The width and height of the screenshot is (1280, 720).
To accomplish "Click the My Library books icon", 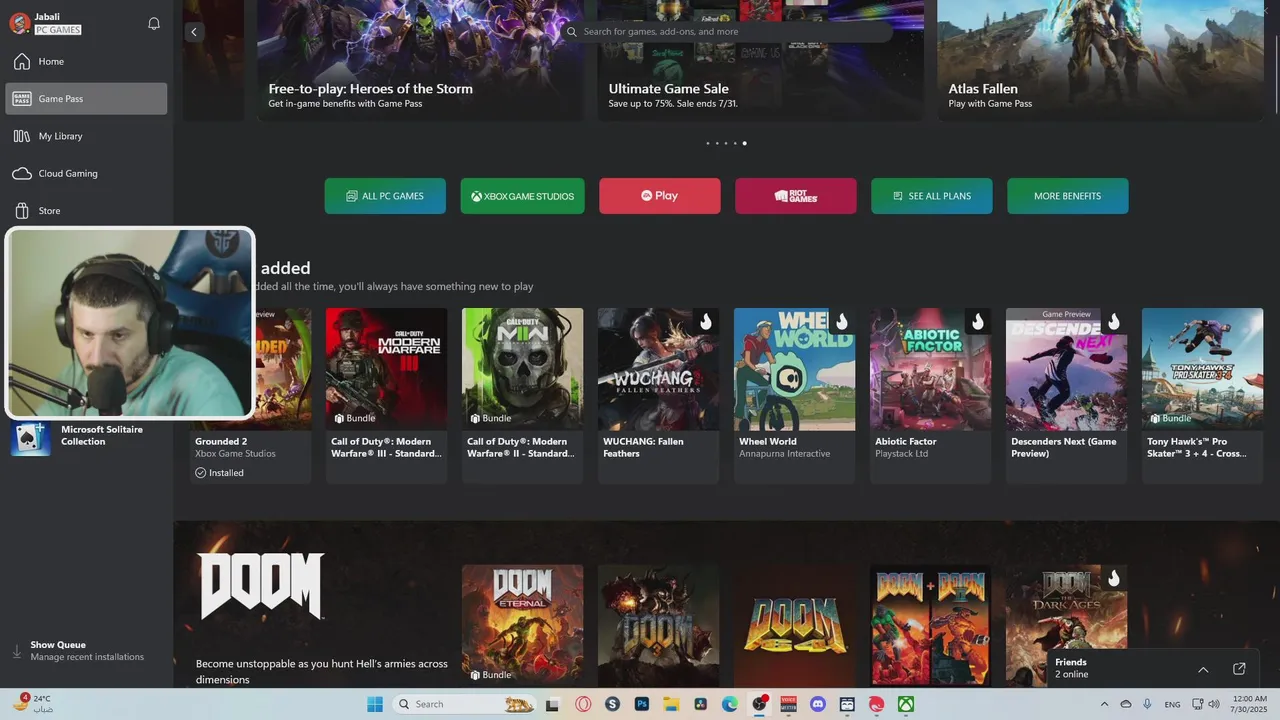I will [22, 136].
